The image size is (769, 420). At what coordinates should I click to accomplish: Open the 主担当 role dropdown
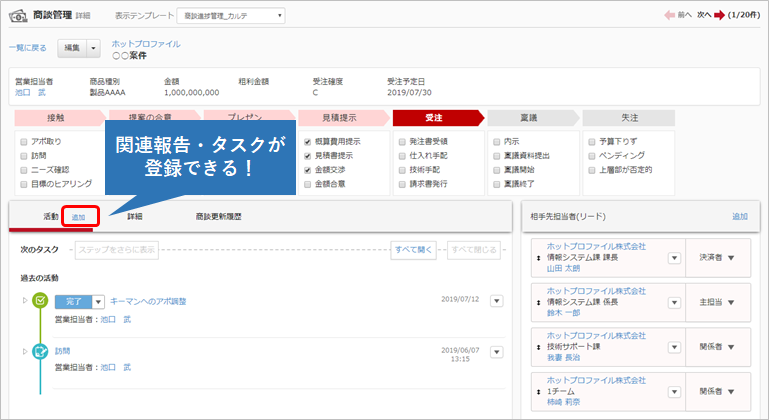click(x=717, y=302)
